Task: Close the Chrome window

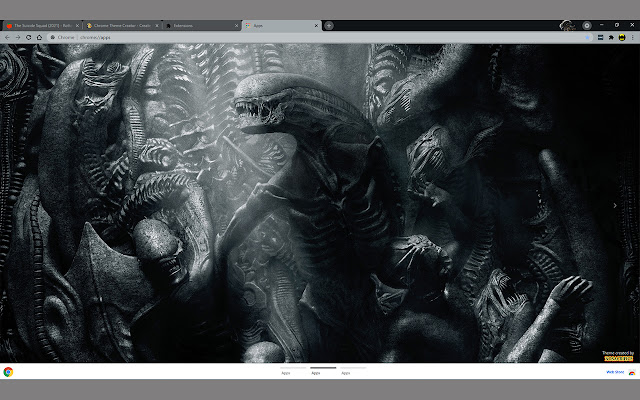Action: pyautogui.click(x=632, y=25)
